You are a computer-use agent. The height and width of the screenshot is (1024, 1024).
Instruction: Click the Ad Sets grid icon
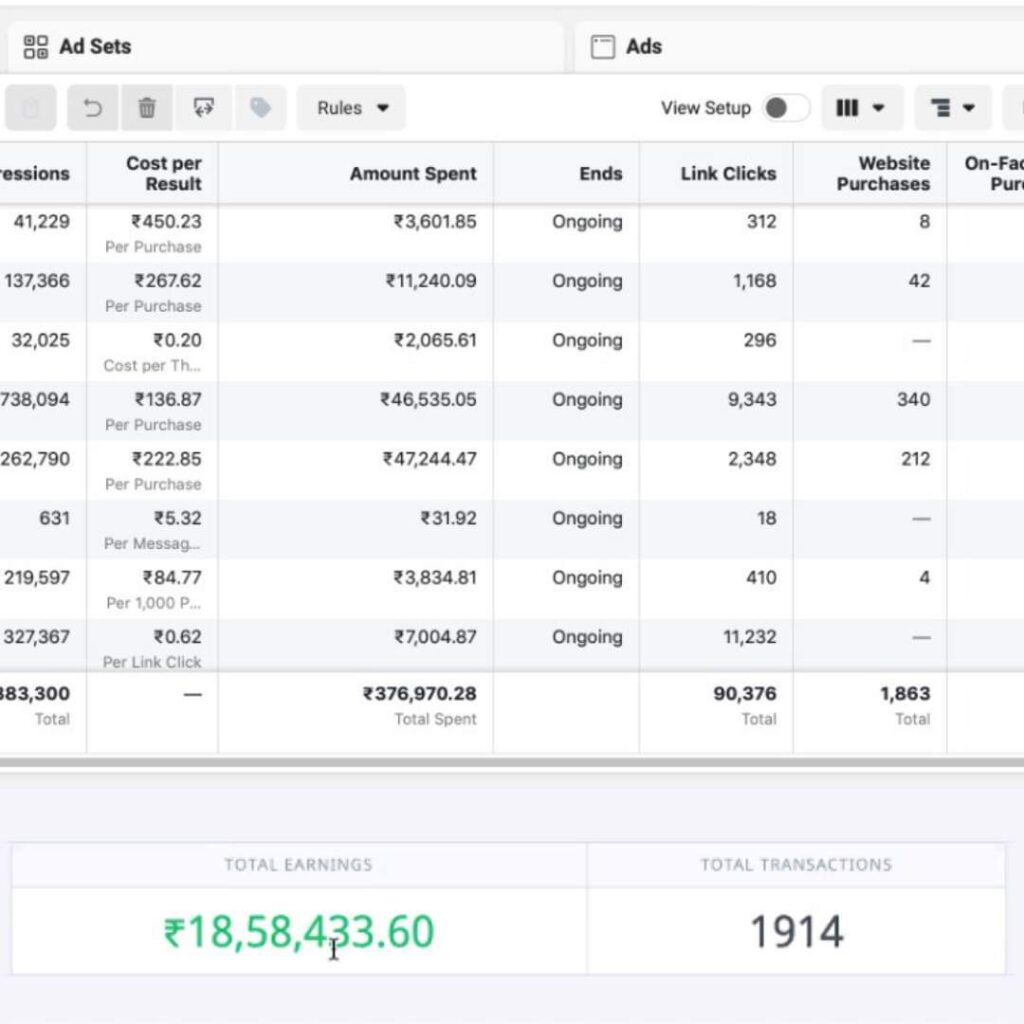[36, 46]
